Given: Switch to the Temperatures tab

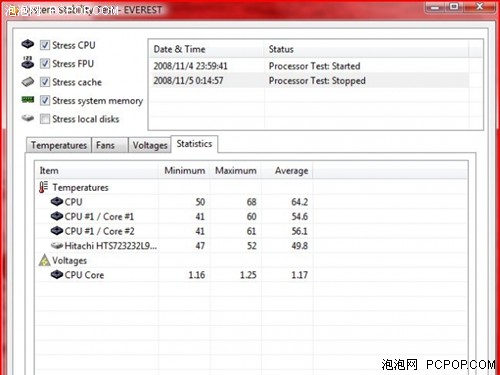Looking at the screenshot, I should tap(59, 145).
